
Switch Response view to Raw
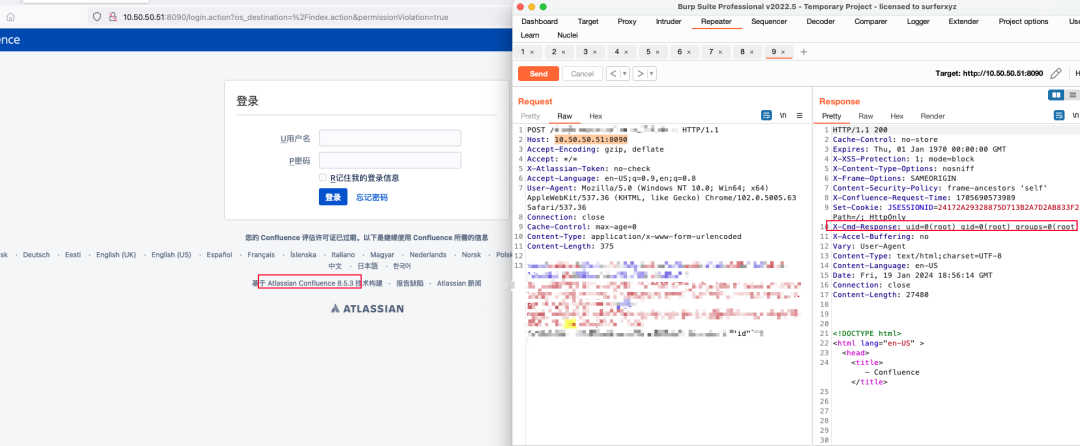pos(866,116)
